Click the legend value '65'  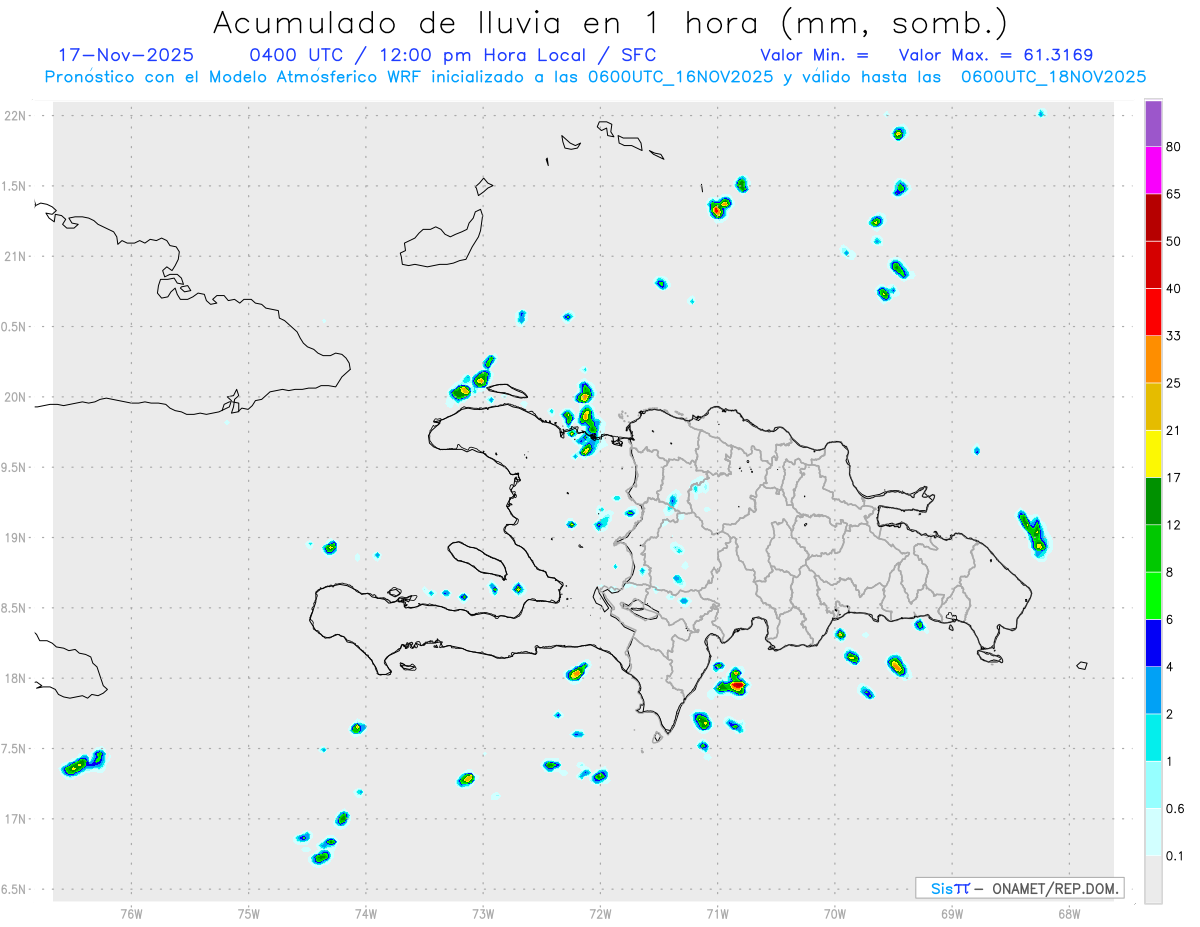pos(1174,194)
